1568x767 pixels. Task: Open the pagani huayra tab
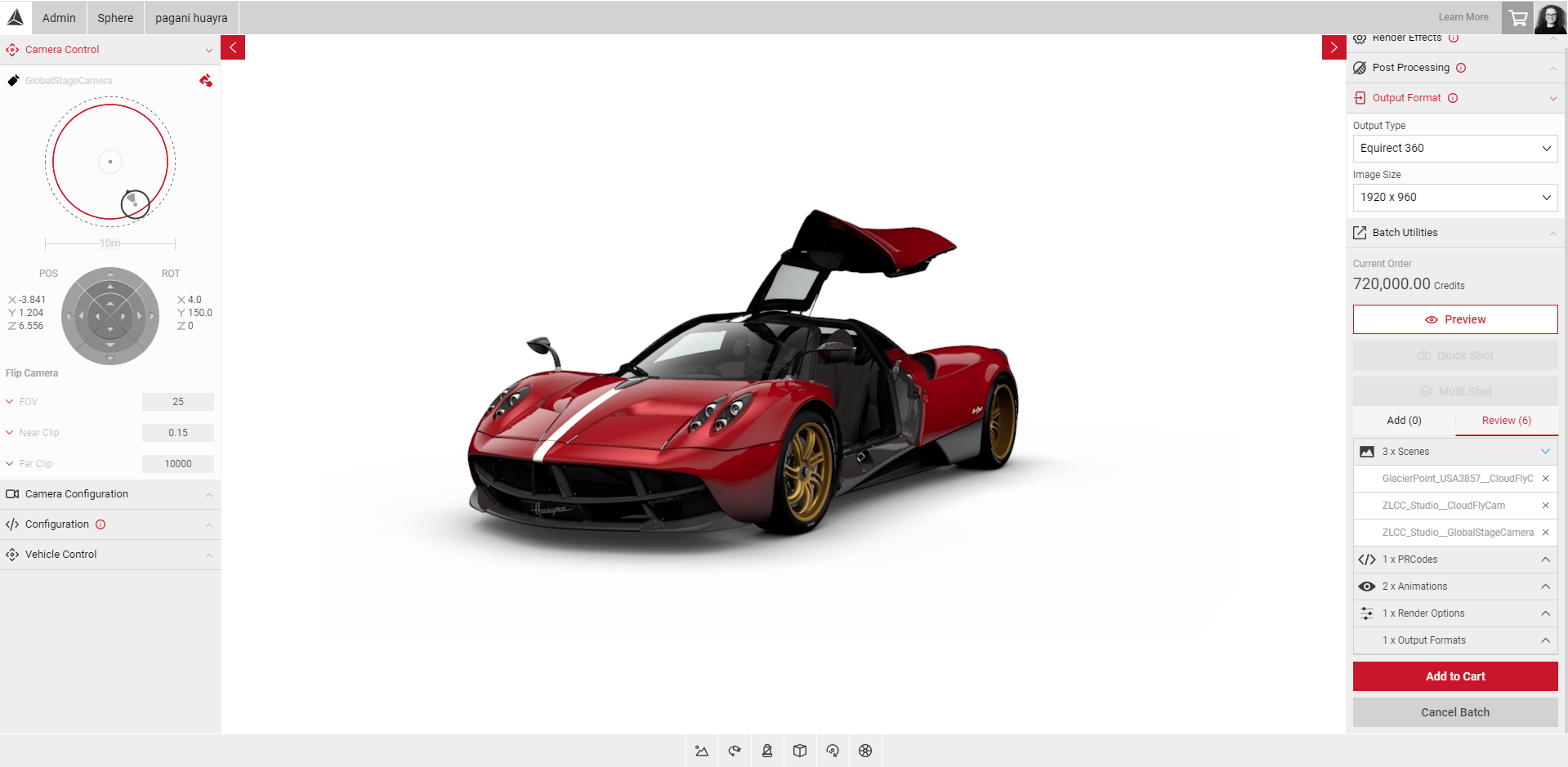(191, 18)
